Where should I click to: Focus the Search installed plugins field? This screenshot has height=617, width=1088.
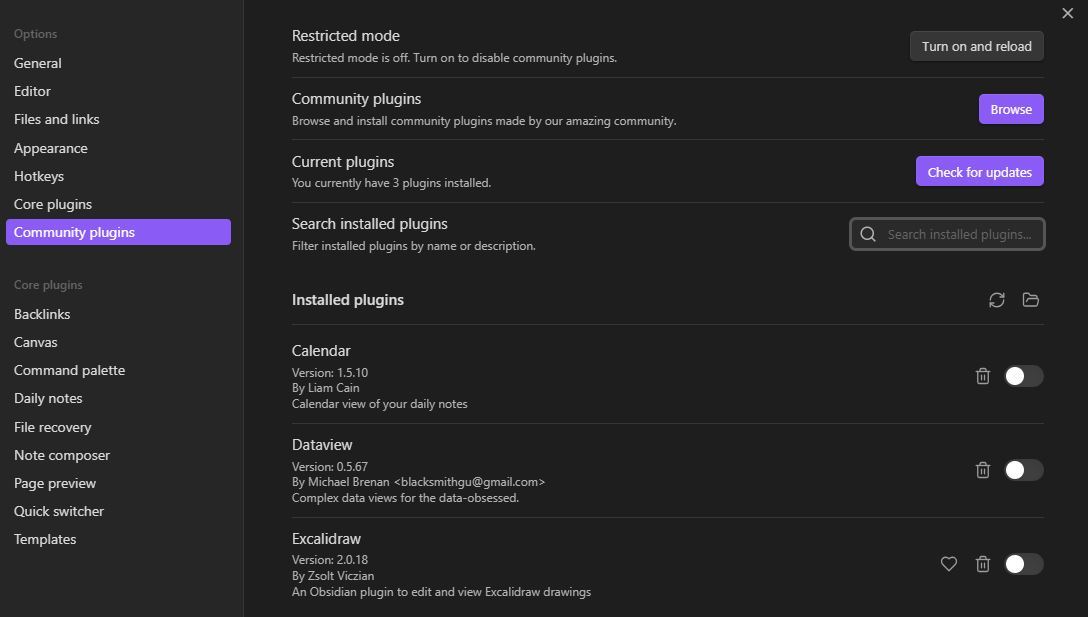947,235
